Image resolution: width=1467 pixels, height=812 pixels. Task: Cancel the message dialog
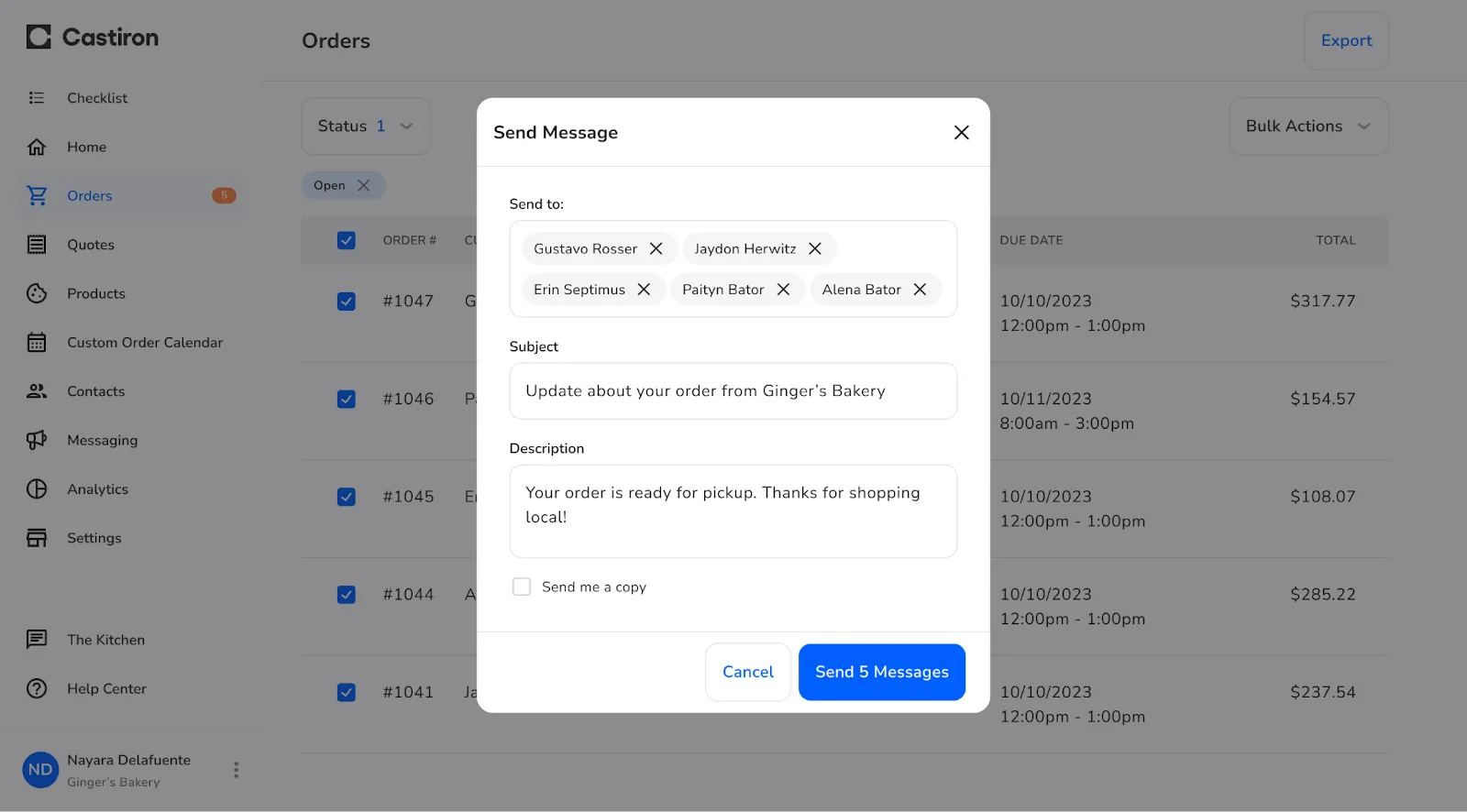(747, 672)
